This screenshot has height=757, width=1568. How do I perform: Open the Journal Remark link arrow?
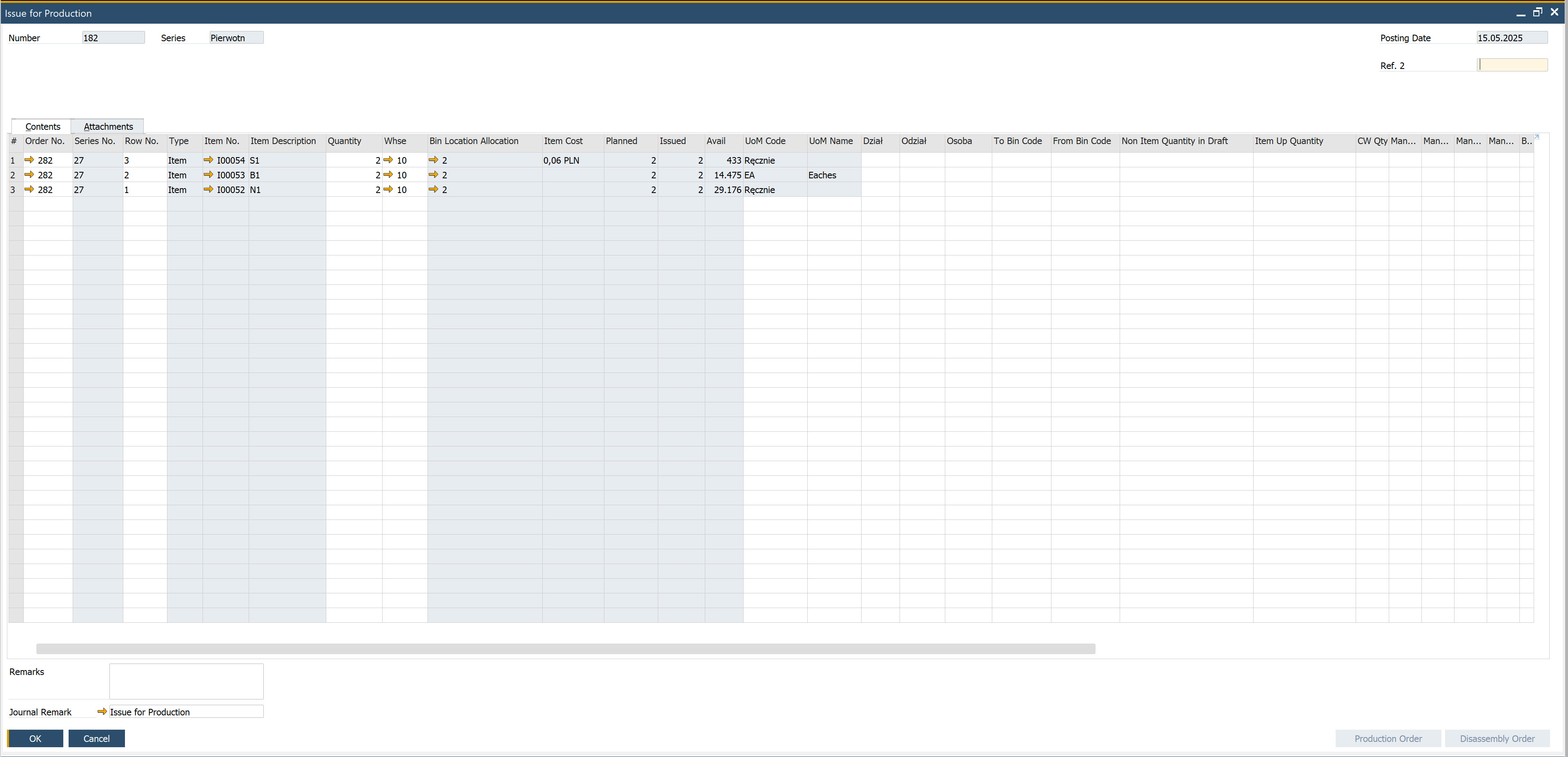point(102,711)
